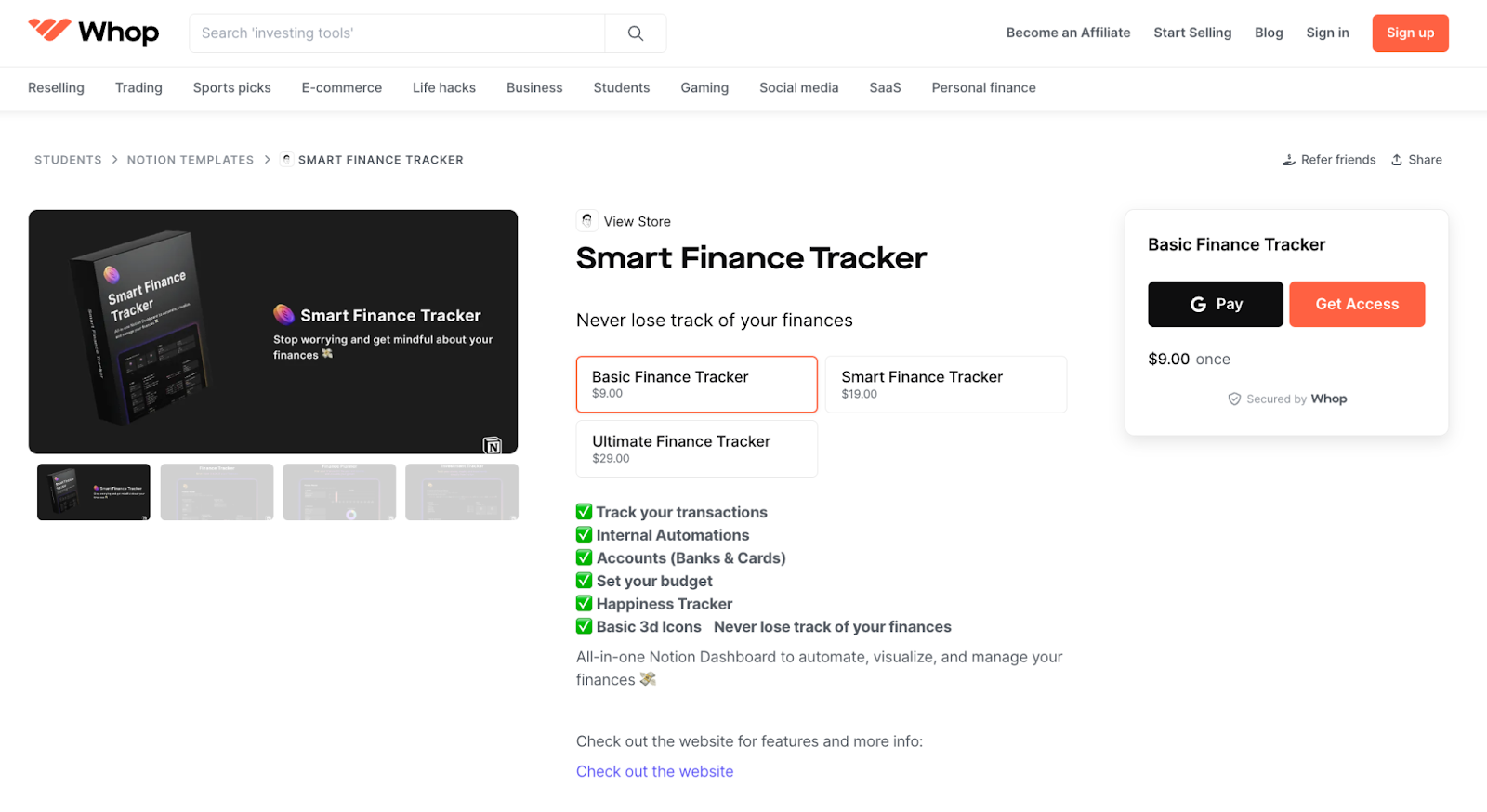The image size is (1487, 812).
Task: Click the chevron after STUDENTS breadcrumb
Action: 115,160
